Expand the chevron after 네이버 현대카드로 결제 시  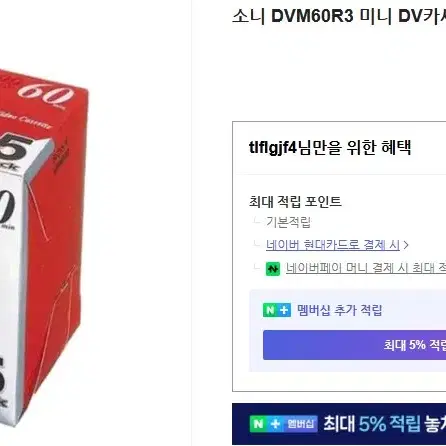(406, 245)
